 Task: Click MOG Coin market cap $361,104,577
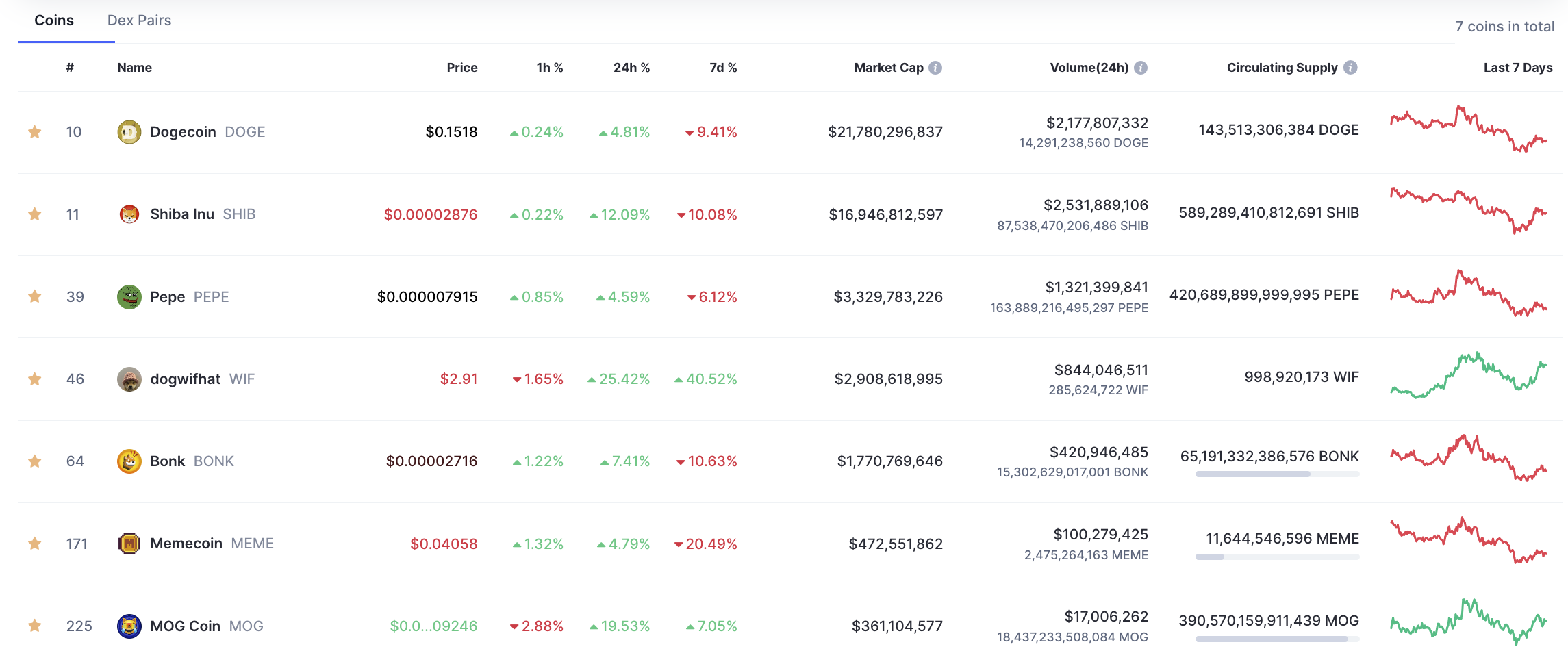click(897, 626)
